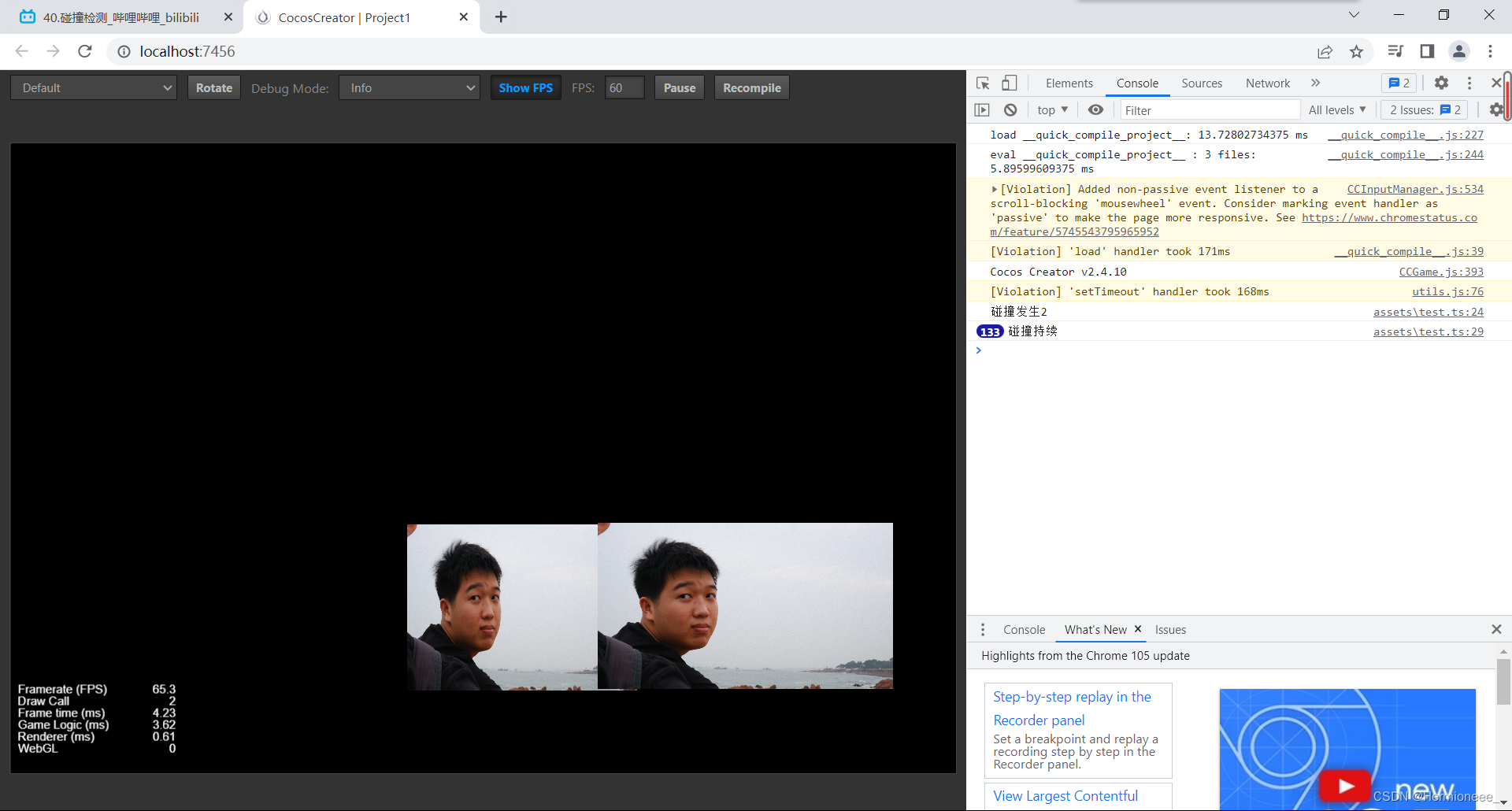Viewport: 1512px width, 811px height.
Task: Click the Recompile button
Action: pyautogui.click(x=752, y=88)
